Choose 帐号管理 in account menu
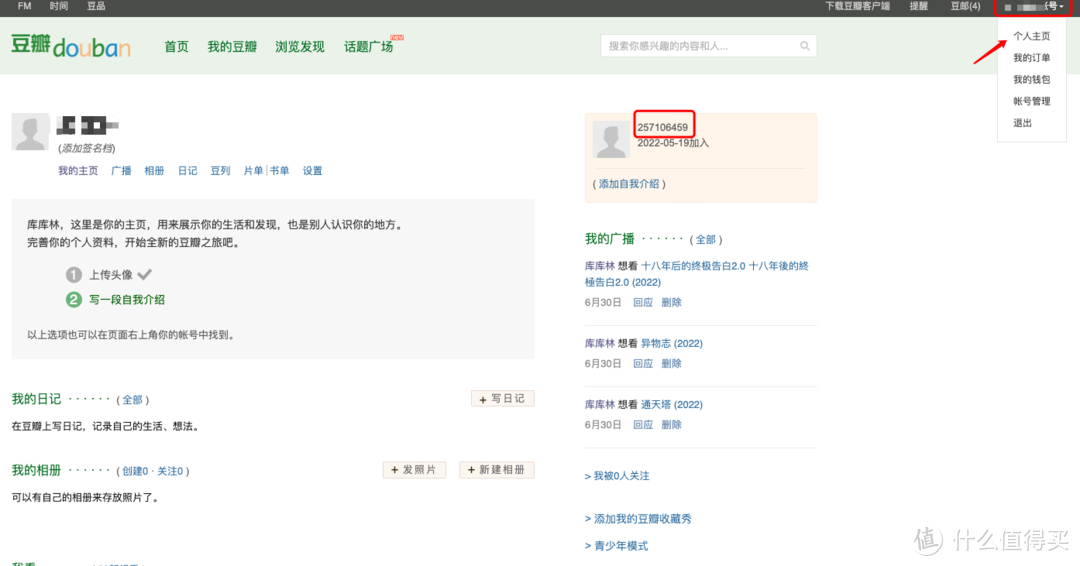Image resolution: width=1080 pixels, height=566 pixels. pos(1031,101)
